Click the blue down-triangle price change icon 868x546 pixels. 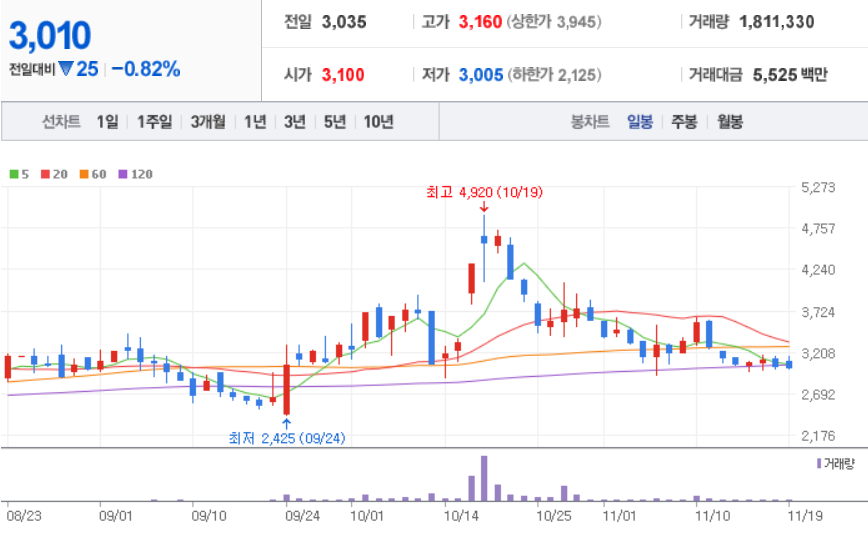coord(66,69)
